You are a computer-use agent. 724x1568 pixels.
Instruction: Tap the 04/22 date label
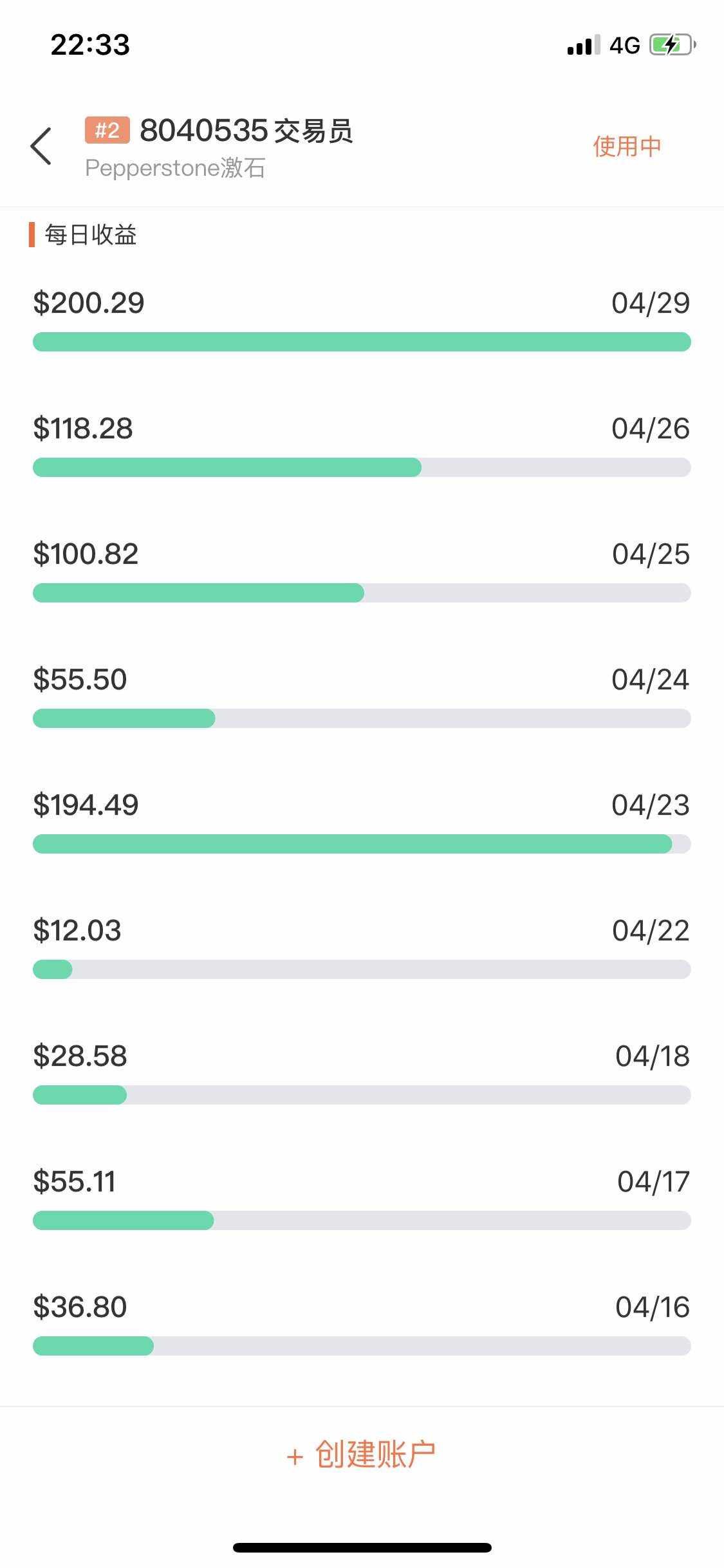[x=651, y=931]
